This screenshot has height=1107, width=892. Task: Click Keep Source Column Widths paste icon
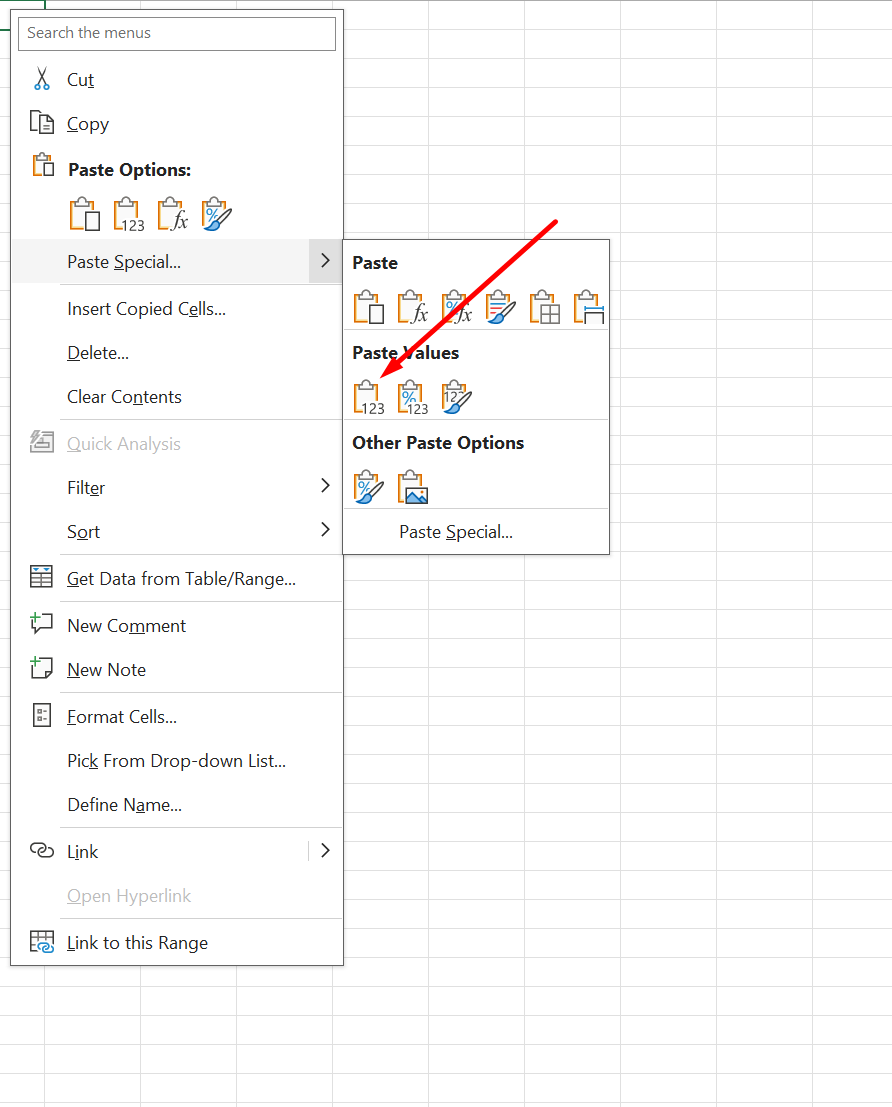[588, 307]
